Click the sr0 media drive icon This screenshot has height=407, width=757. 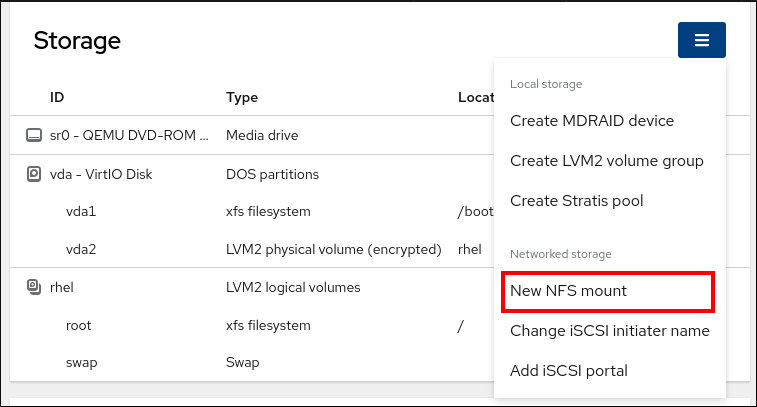[x=34, y=135]
